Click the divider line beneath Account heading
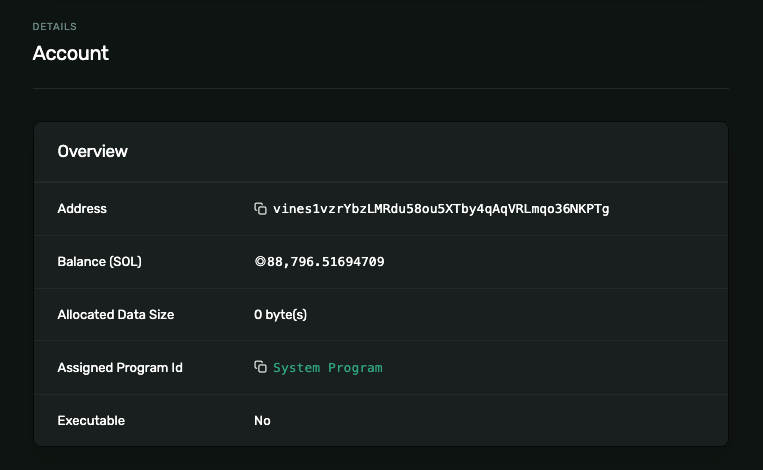 tap(381, 89)
